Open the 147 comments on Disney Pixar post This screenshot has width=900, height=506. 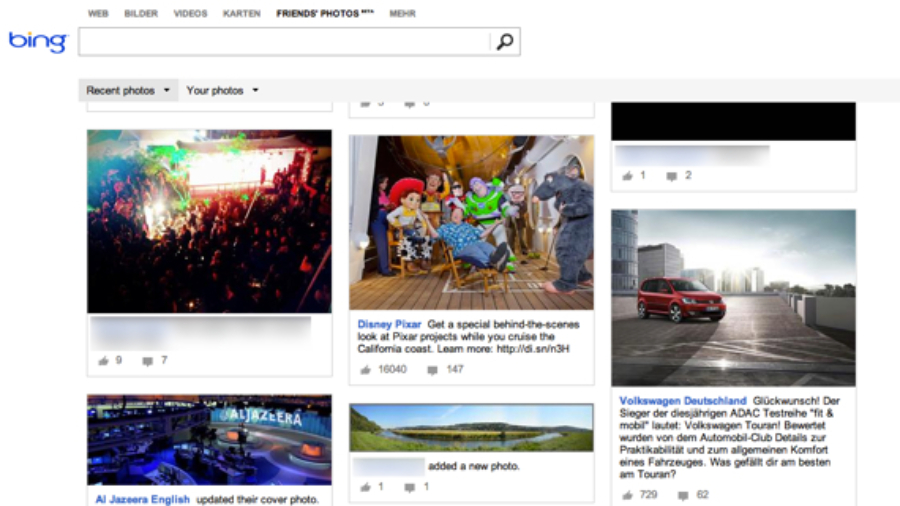coord(433,370)
